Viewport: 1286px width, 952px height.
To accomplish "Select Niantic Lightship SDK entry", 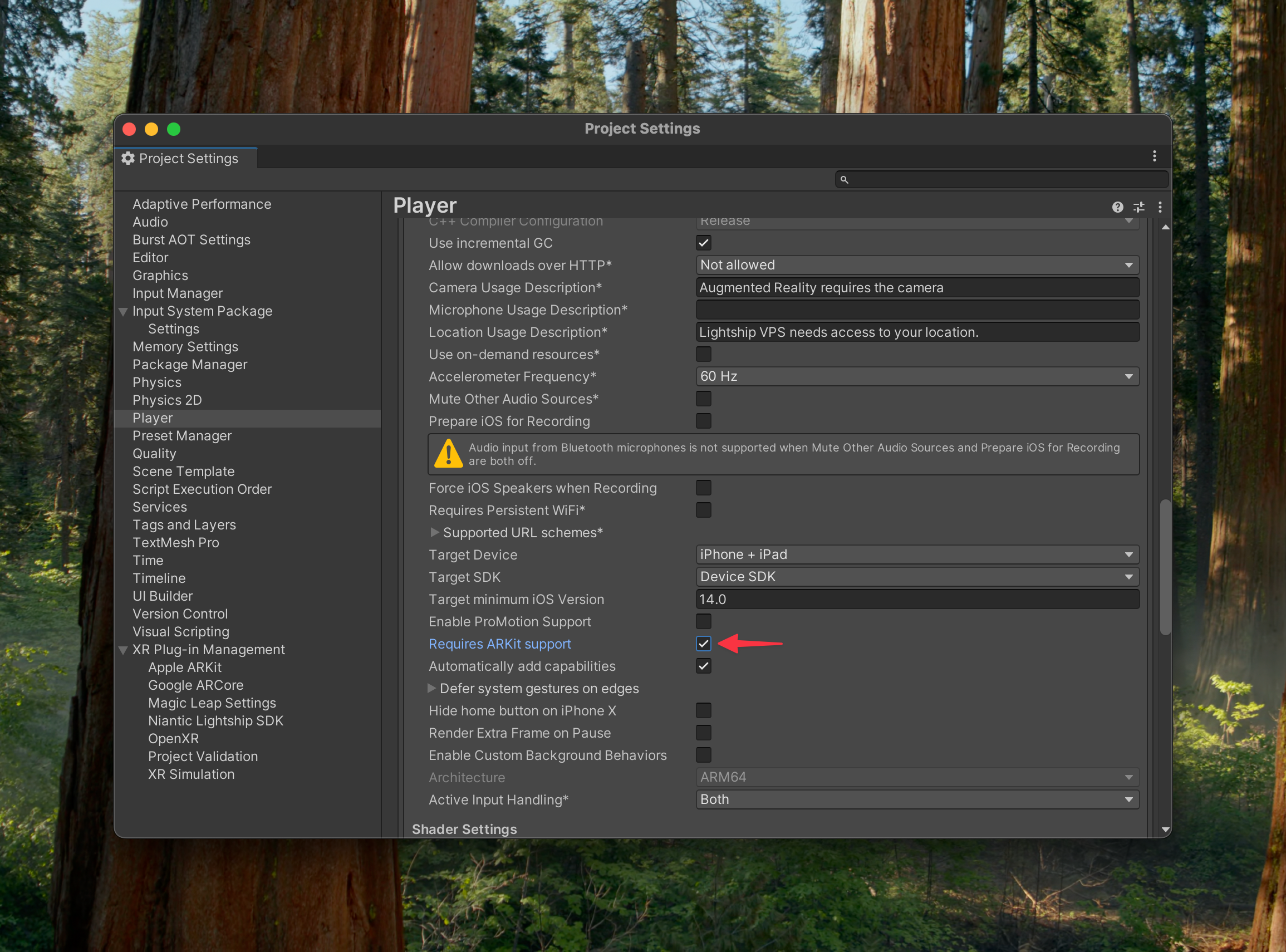I will [x=215, y=721].
